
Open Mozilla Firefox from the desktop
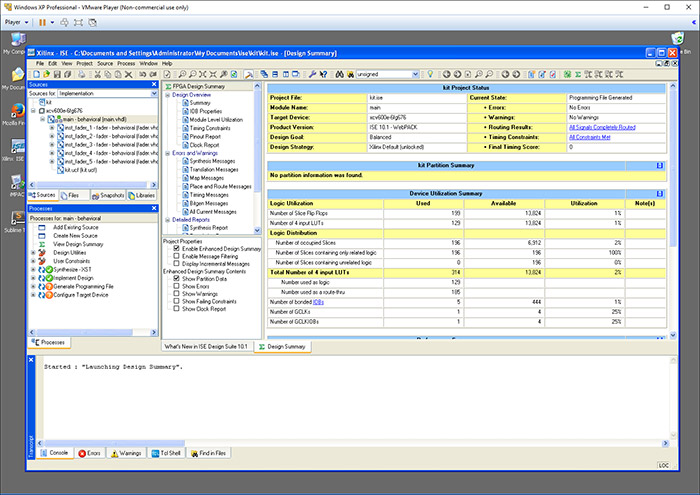tap(16, 113)
